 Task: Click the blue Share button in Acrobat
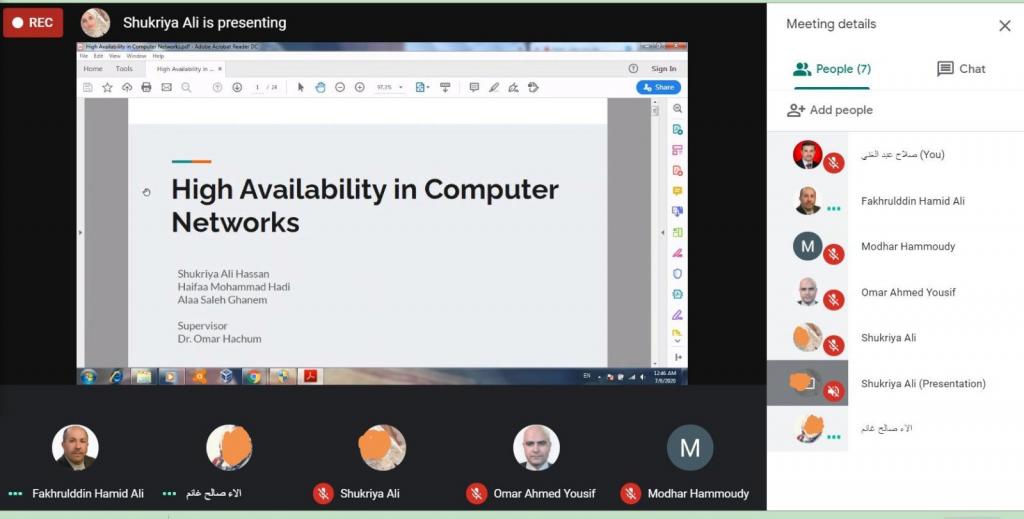658,88
